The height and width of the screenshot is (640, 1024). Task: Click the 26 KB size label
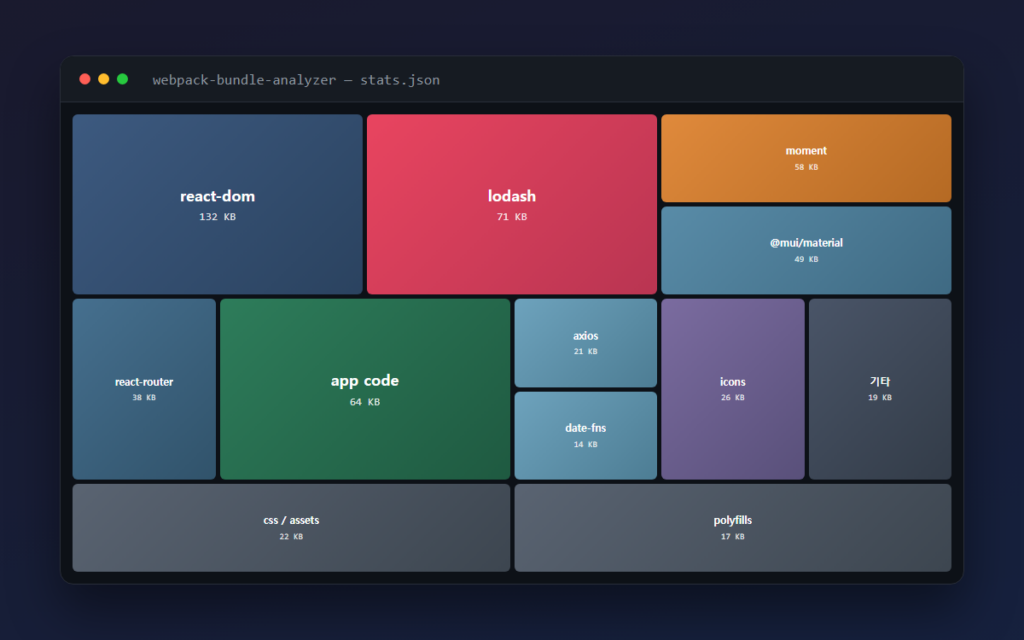[733, 398]
